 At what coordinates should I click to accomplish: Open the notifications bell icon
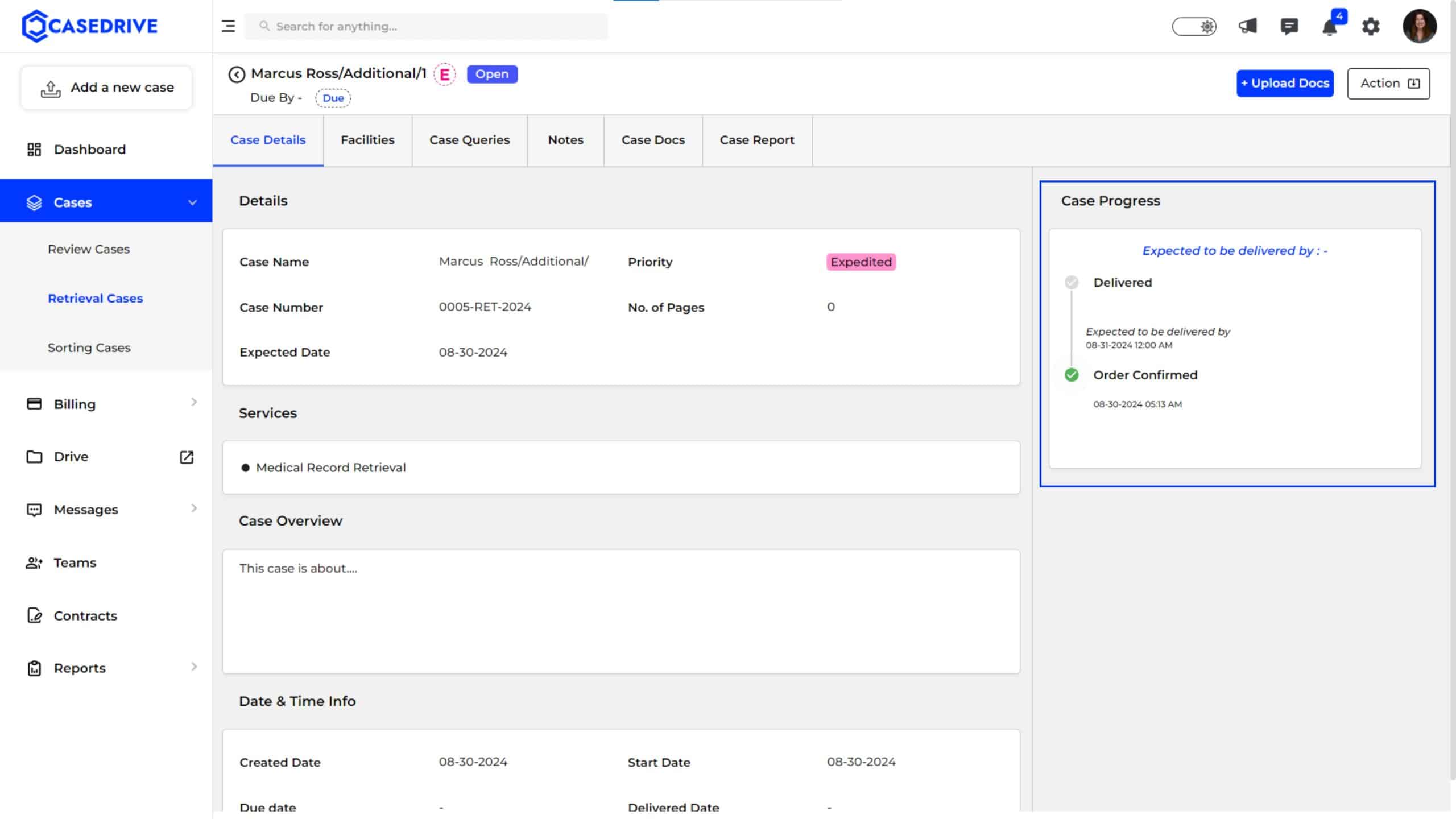pos(1329,27)
